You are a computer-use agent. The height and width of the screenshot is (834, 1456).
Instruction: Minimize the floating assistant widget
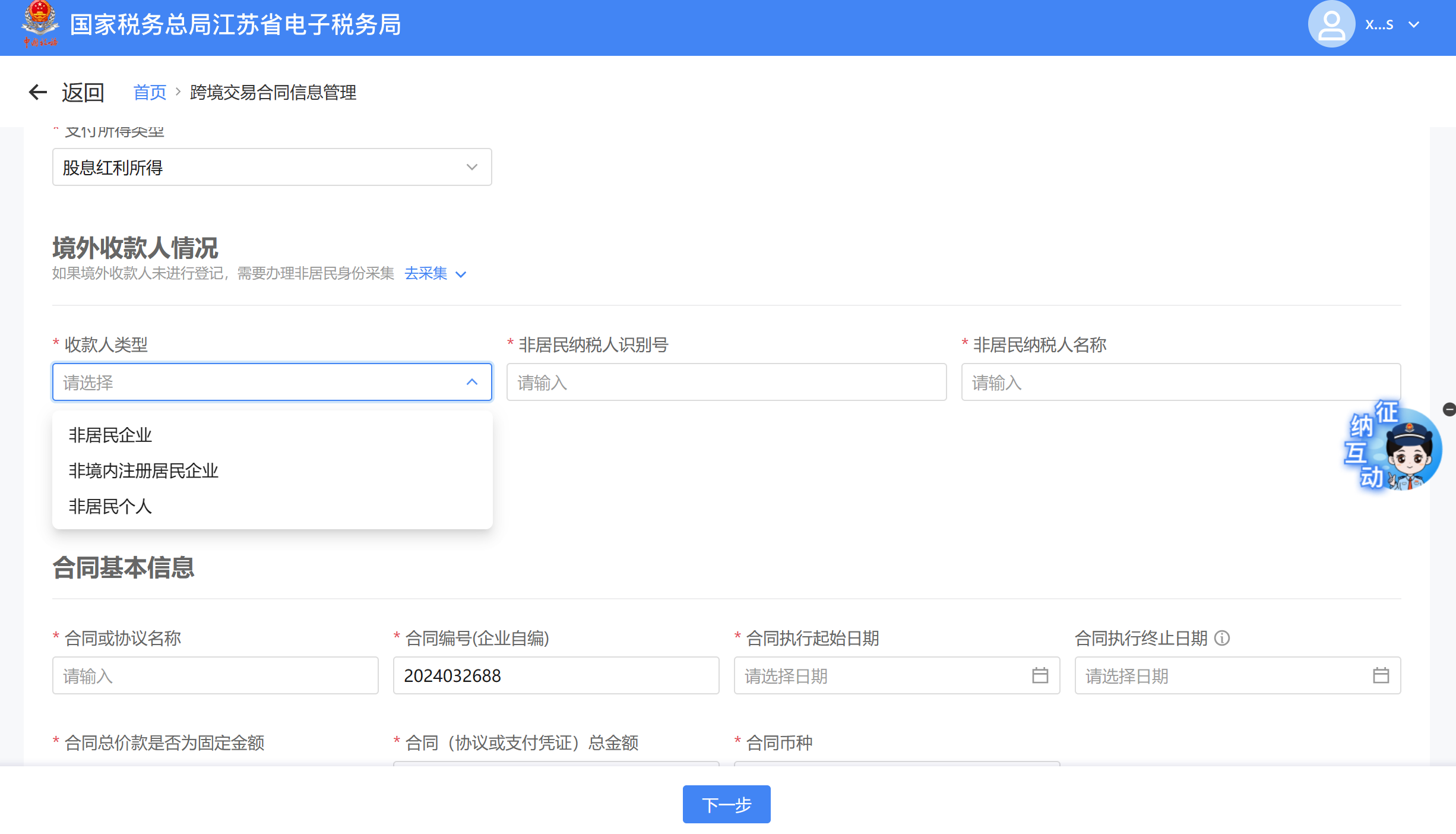point(1449,409)
